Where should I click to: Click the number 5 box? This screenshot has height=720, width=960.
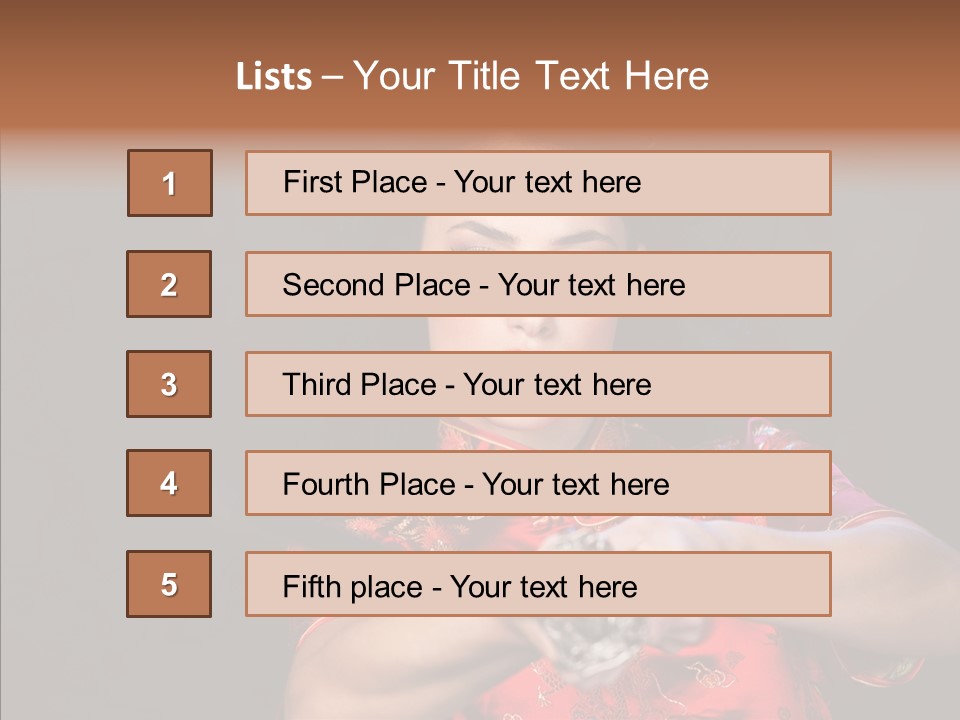click(x=169, y=583)
